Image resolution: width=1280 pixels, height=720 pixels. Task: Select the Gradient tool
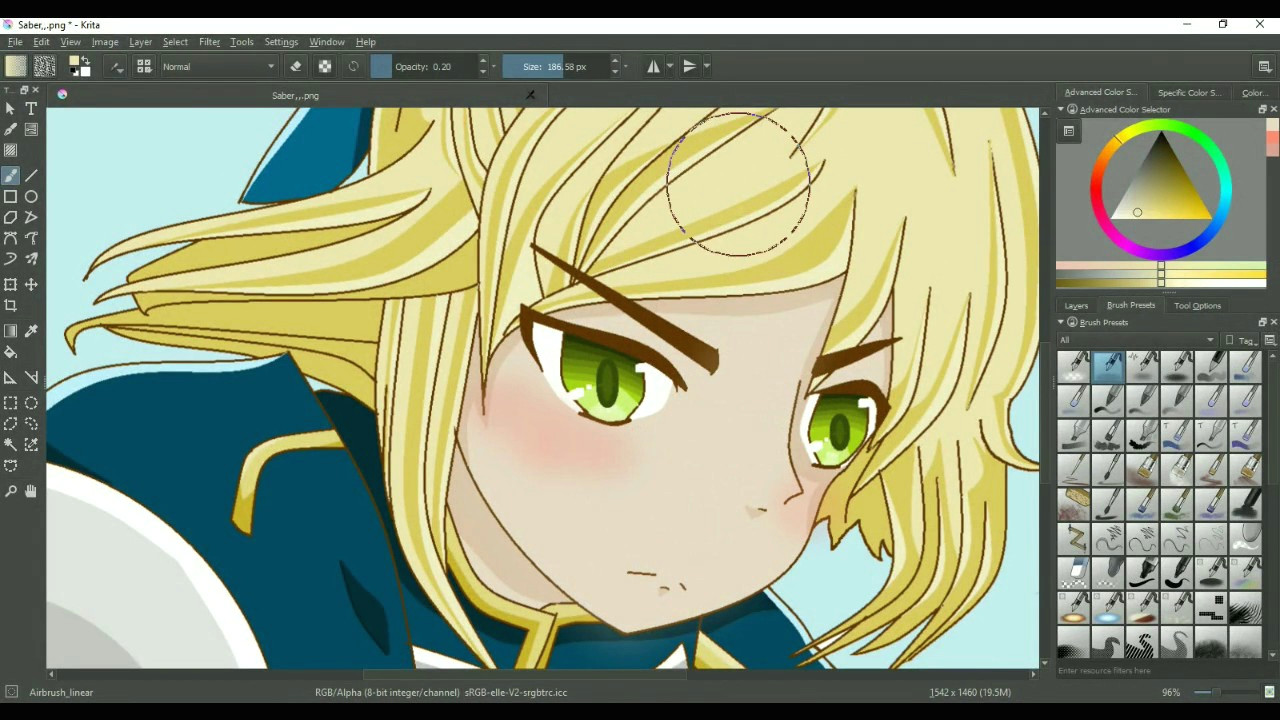pyautogui.click(x=10, y=331)
